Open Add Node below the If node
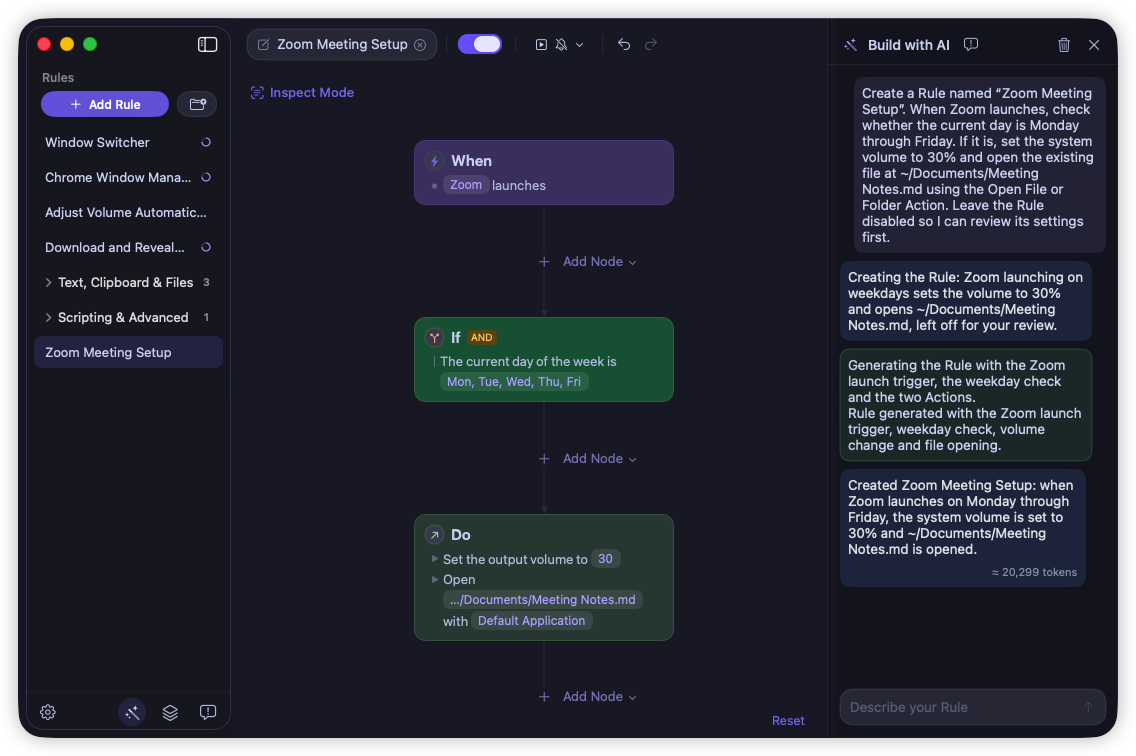 pos(588,459)
